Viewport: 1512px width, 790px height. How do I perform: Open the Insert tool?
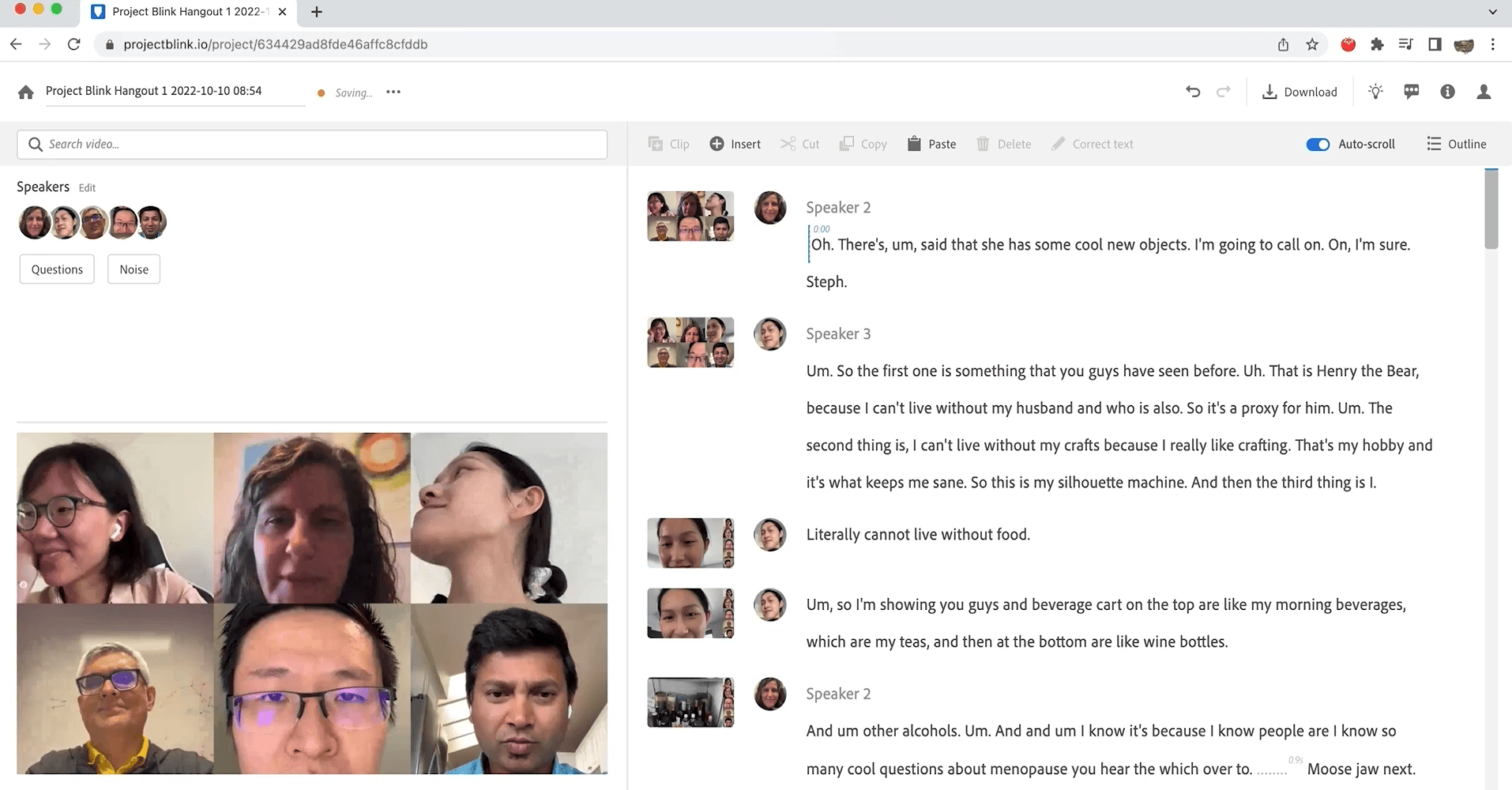735,144
